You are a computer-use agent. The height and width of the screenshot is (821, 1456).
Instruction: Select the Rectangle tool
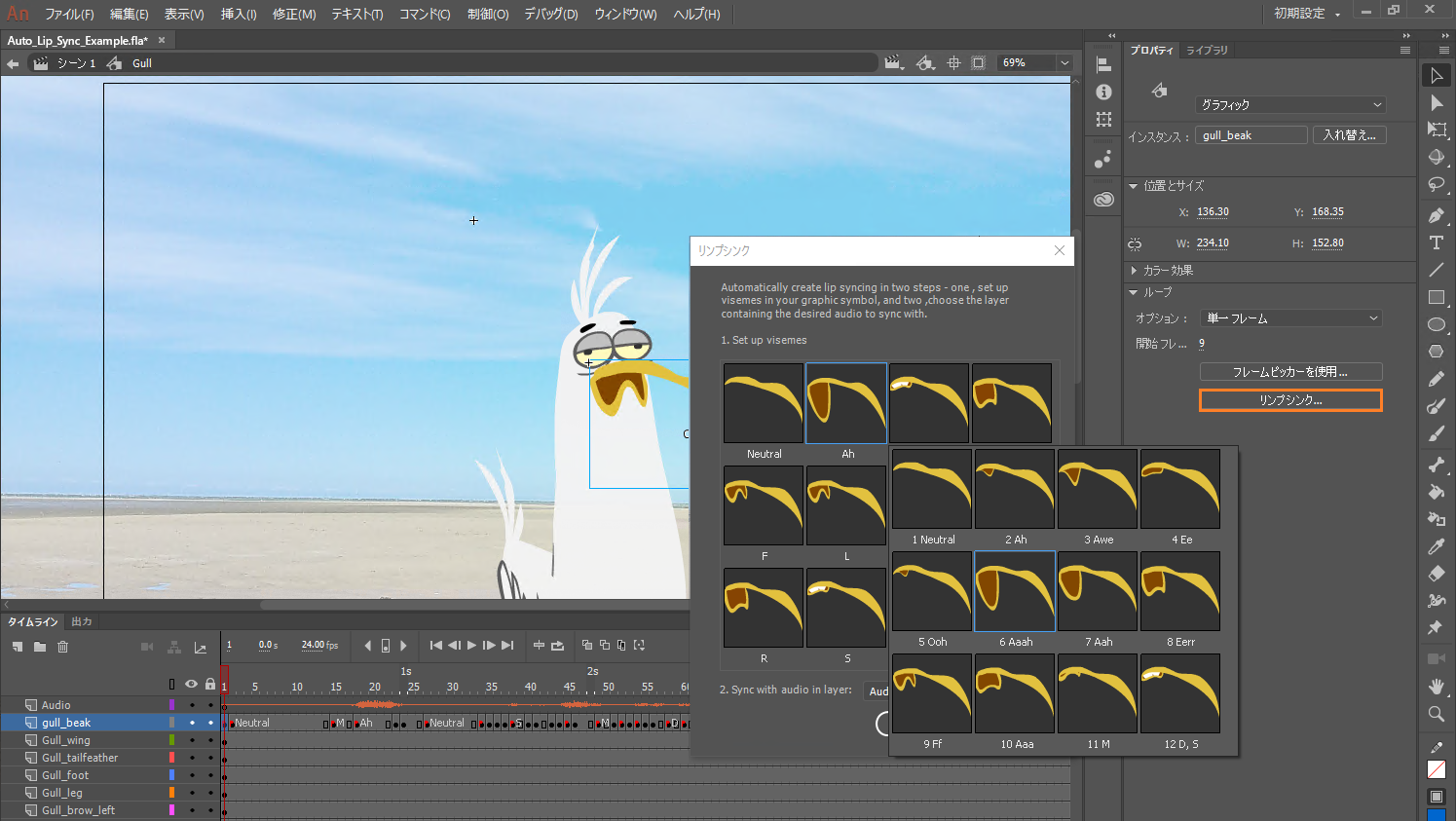pyautogui.click(x=1436, y=297)
